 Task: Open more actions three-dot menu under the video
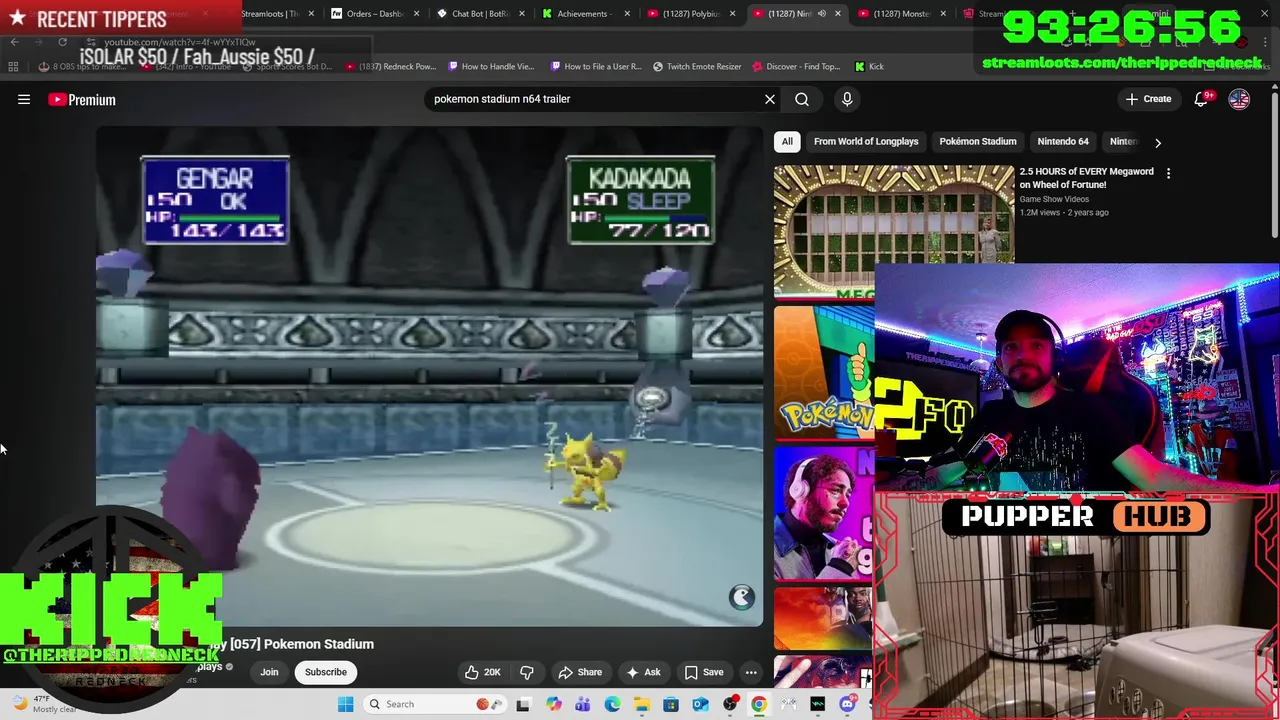[751, 672]
